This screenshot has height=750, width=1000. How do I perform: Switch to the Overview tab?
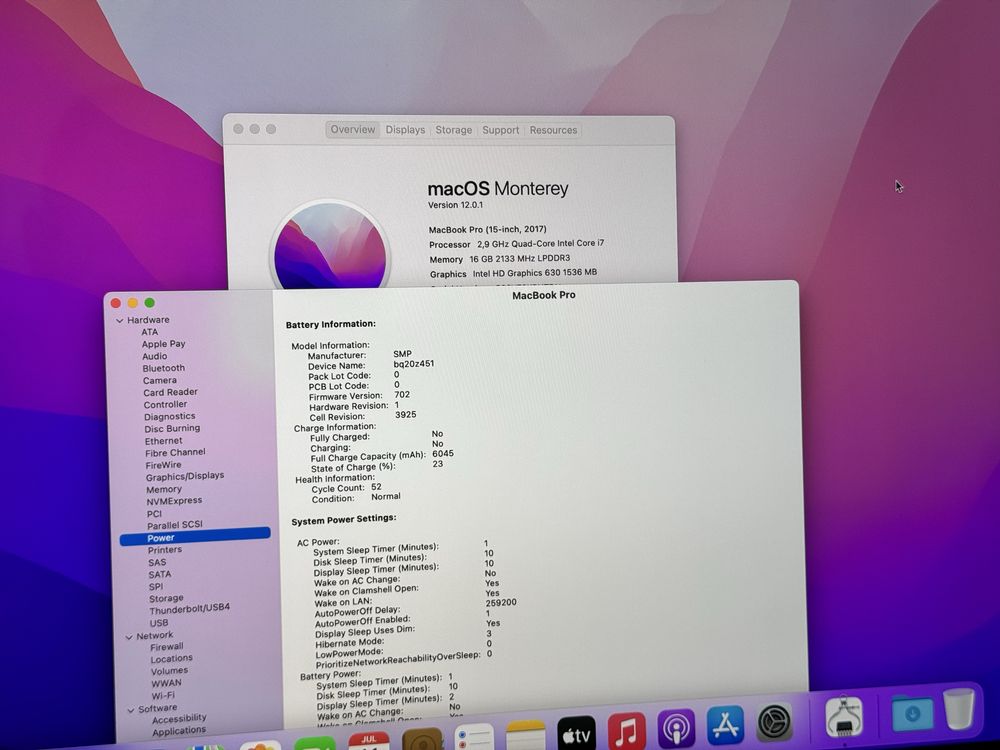(x=353, y=129)
